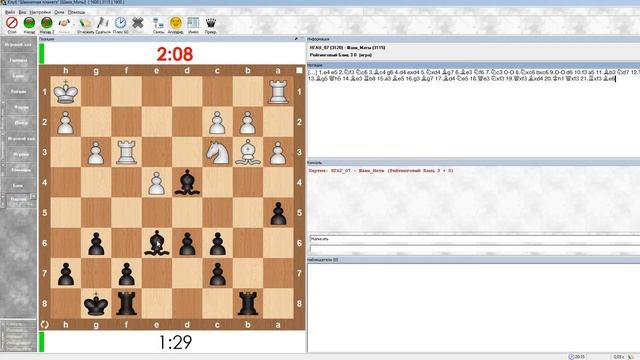Click the connection network toolbar icon
640x360 pixels.
click(x=158, y=23)
